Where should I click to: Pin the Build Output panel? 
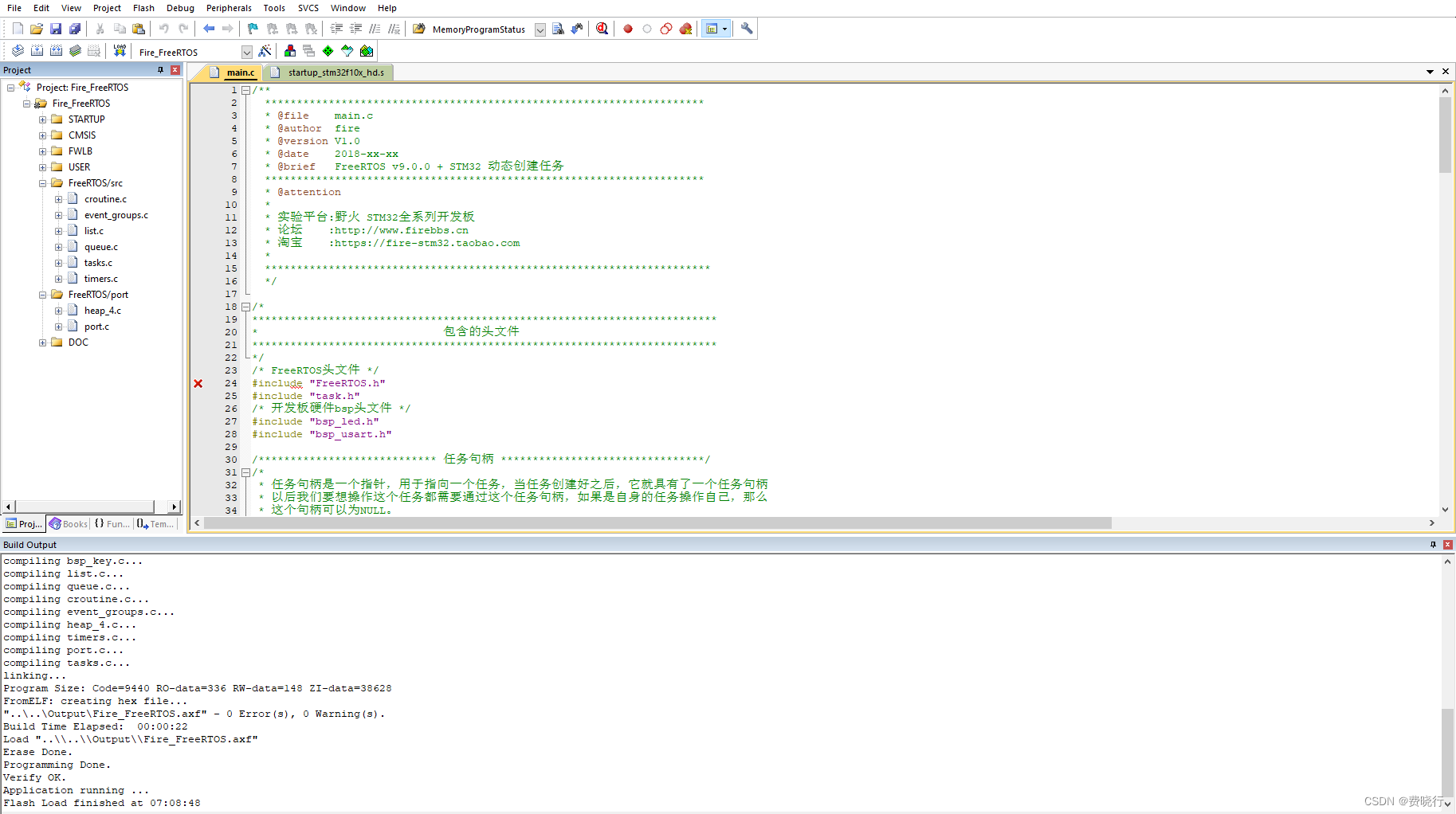tap(1433, 545)
